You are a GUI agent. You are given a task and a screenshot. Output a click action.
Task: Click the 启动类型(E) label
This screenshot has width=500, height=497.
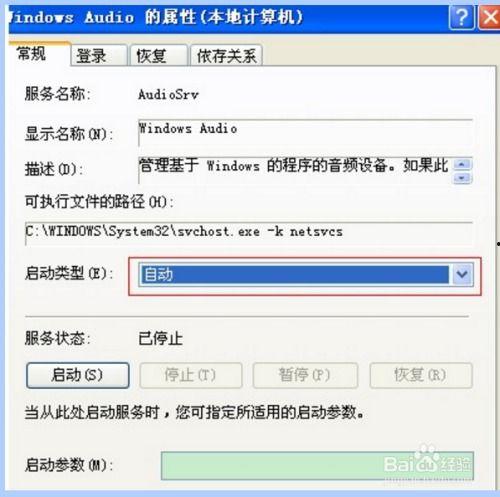(69, 274)
